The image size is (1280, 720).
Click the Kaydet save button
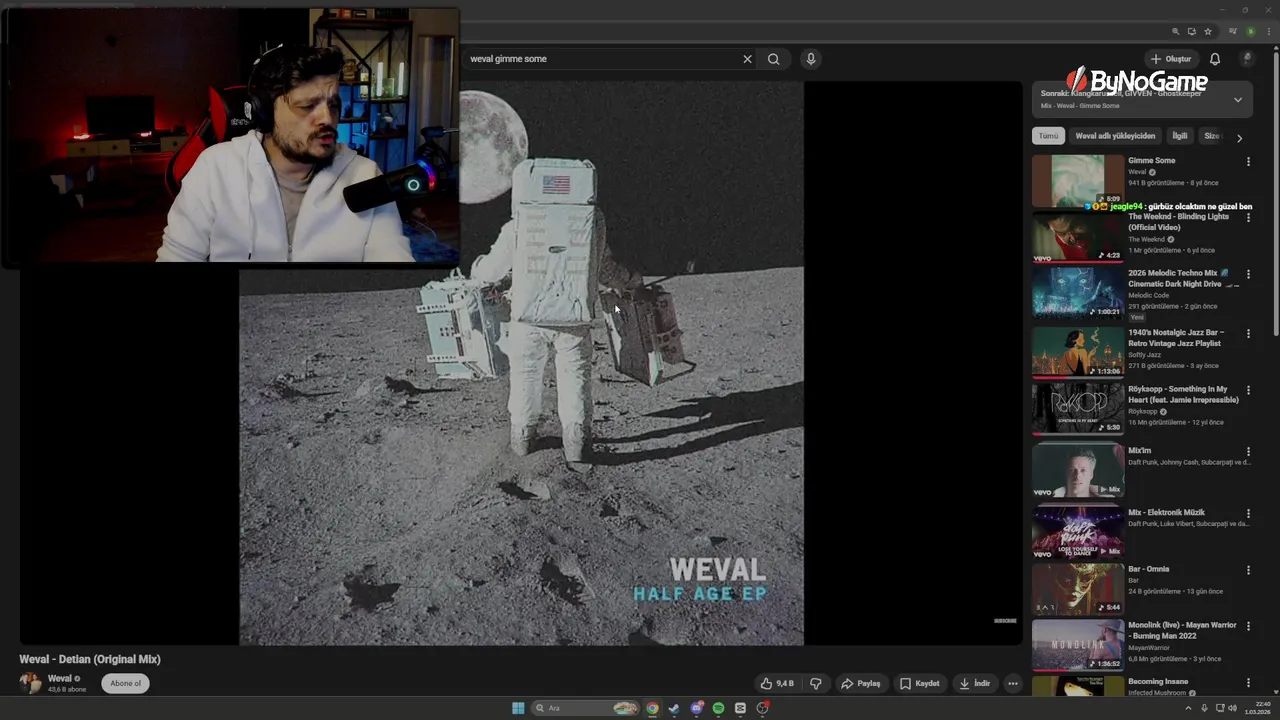click(920, 684)
